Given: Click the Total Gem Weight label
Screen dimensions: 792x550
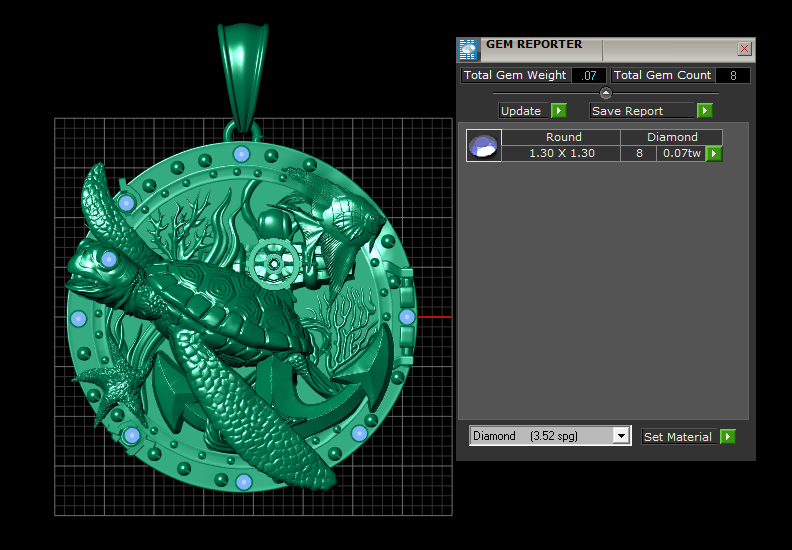Looking at the screenshot, I should coord(516,75).
